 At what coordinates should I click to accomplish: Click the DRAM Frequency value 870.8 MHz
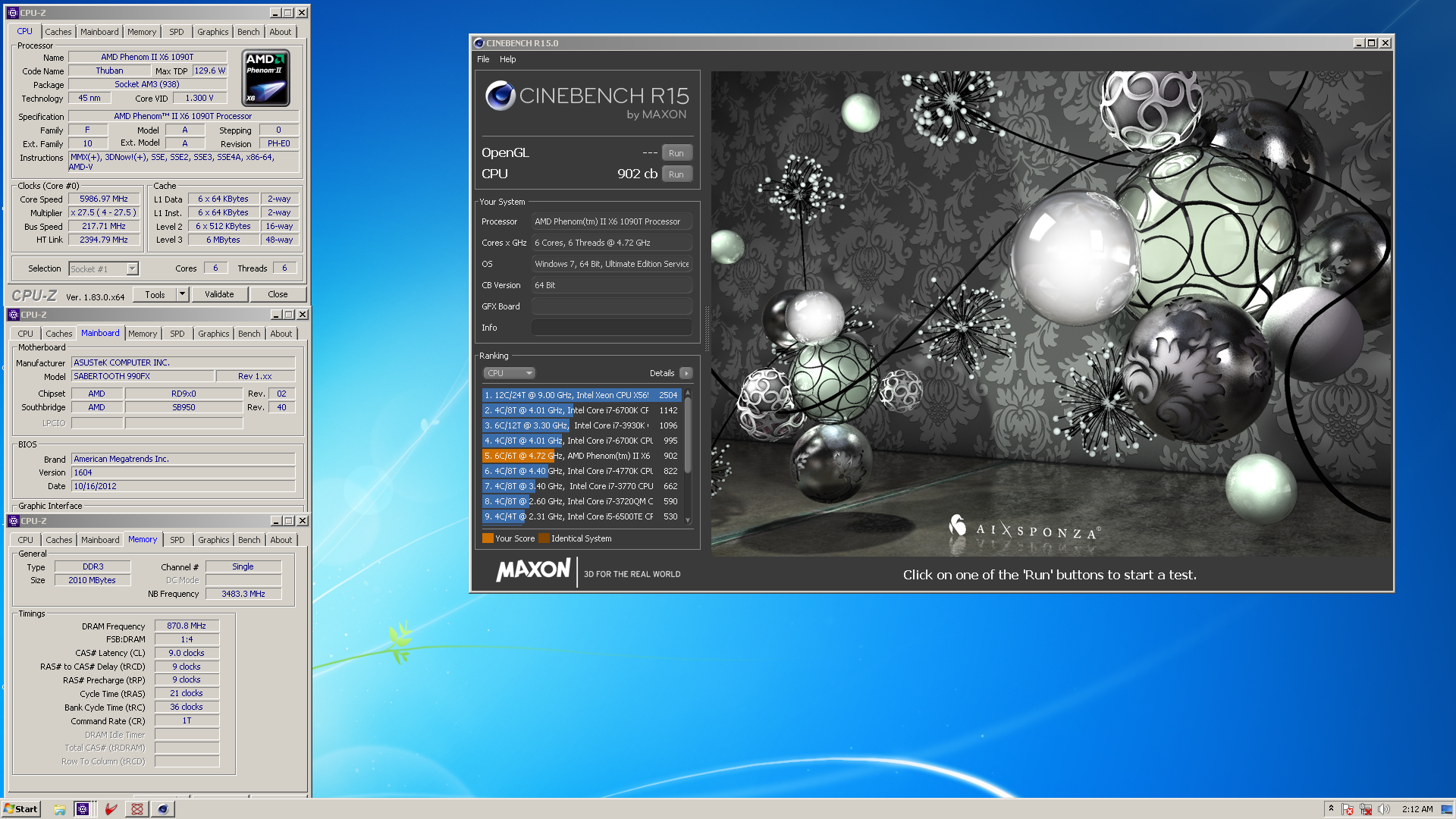pos(187,626)
